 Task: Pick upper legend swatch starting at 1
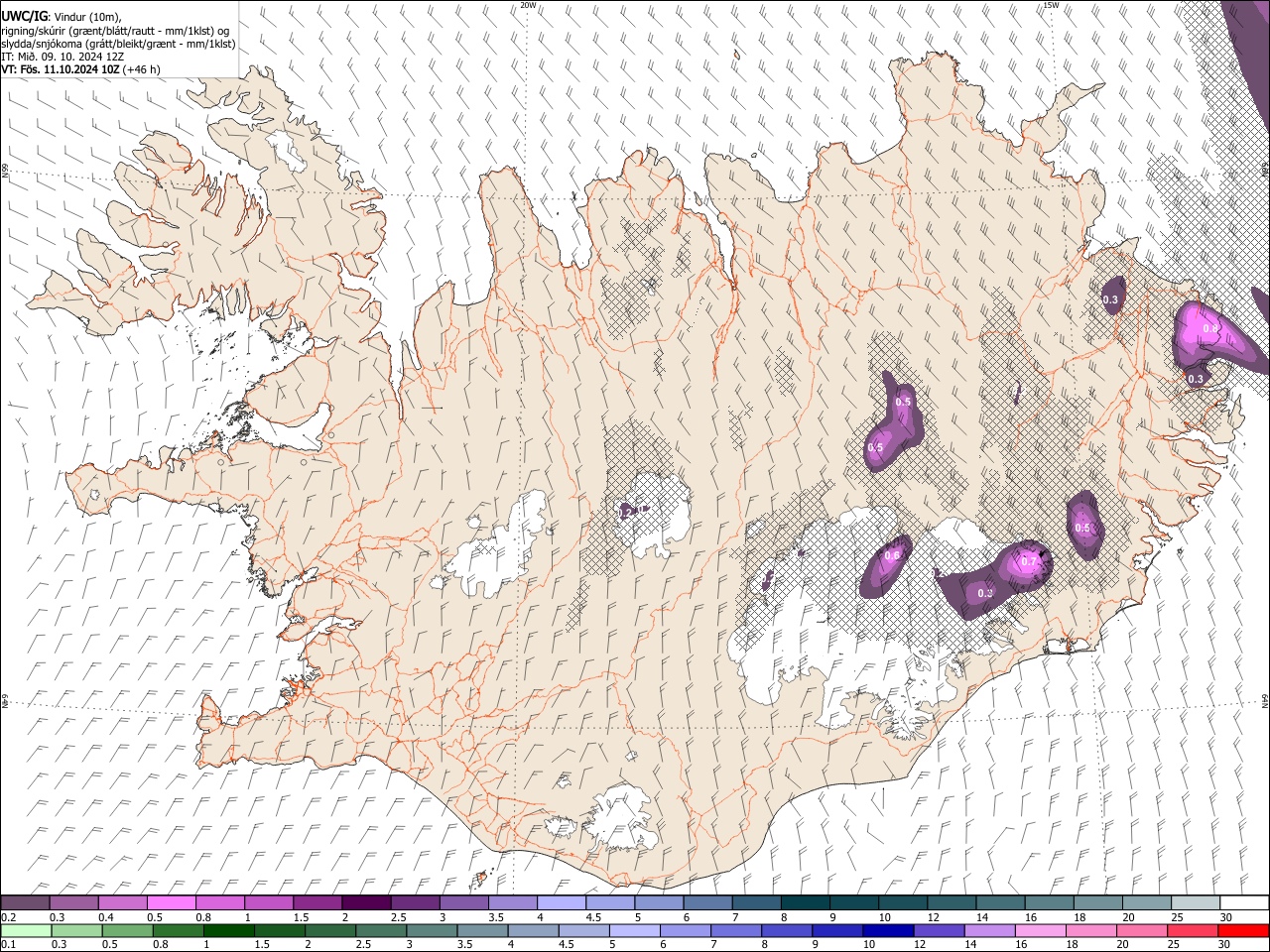click(268, 903)
